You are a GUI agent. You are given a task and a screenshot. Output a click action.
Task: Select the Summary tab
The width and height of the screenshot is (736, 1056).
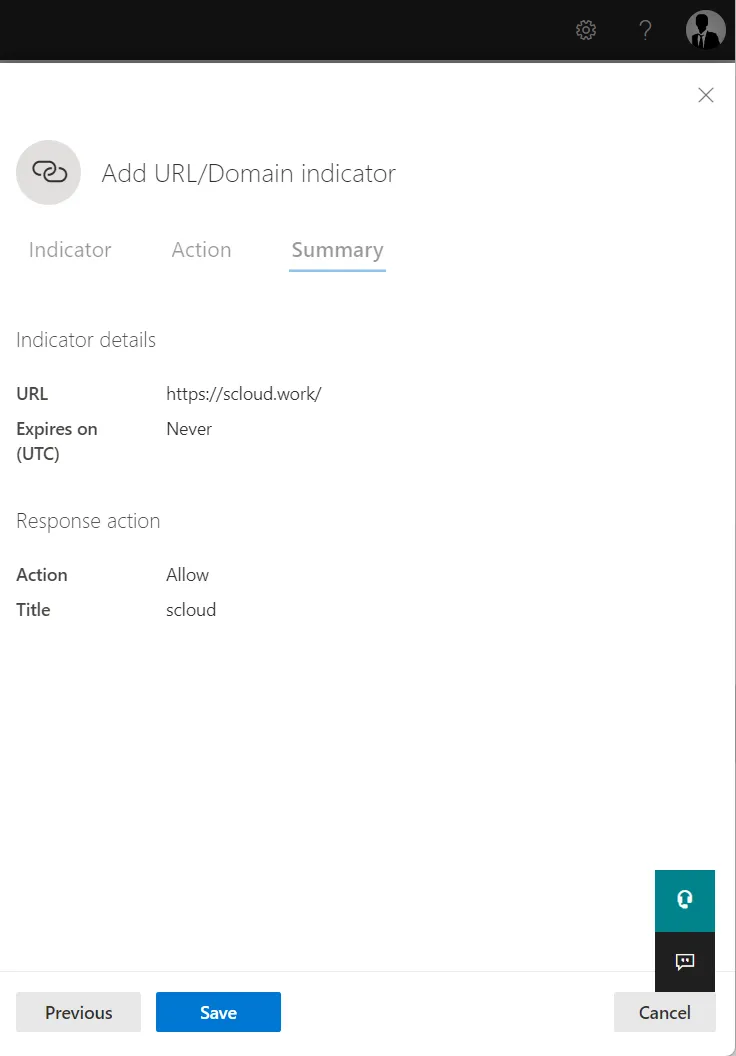pos(337,250)
